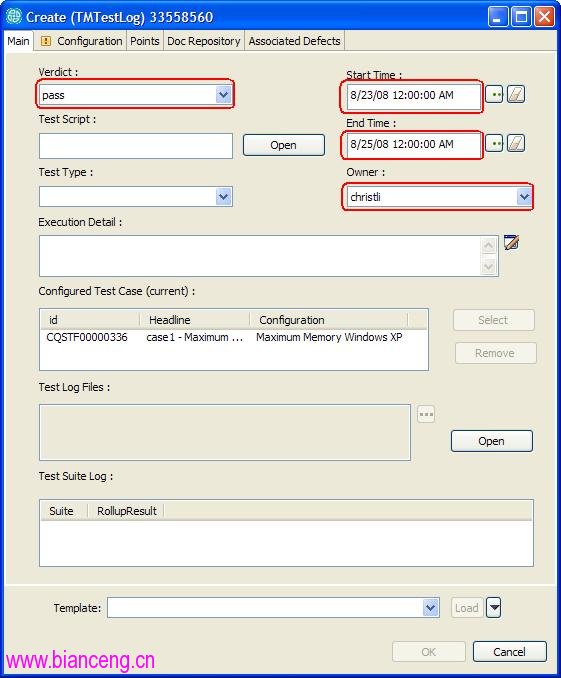Click the application globe icon in title bar
Screen dimensions: 561x678
click(x=14, y=16)
